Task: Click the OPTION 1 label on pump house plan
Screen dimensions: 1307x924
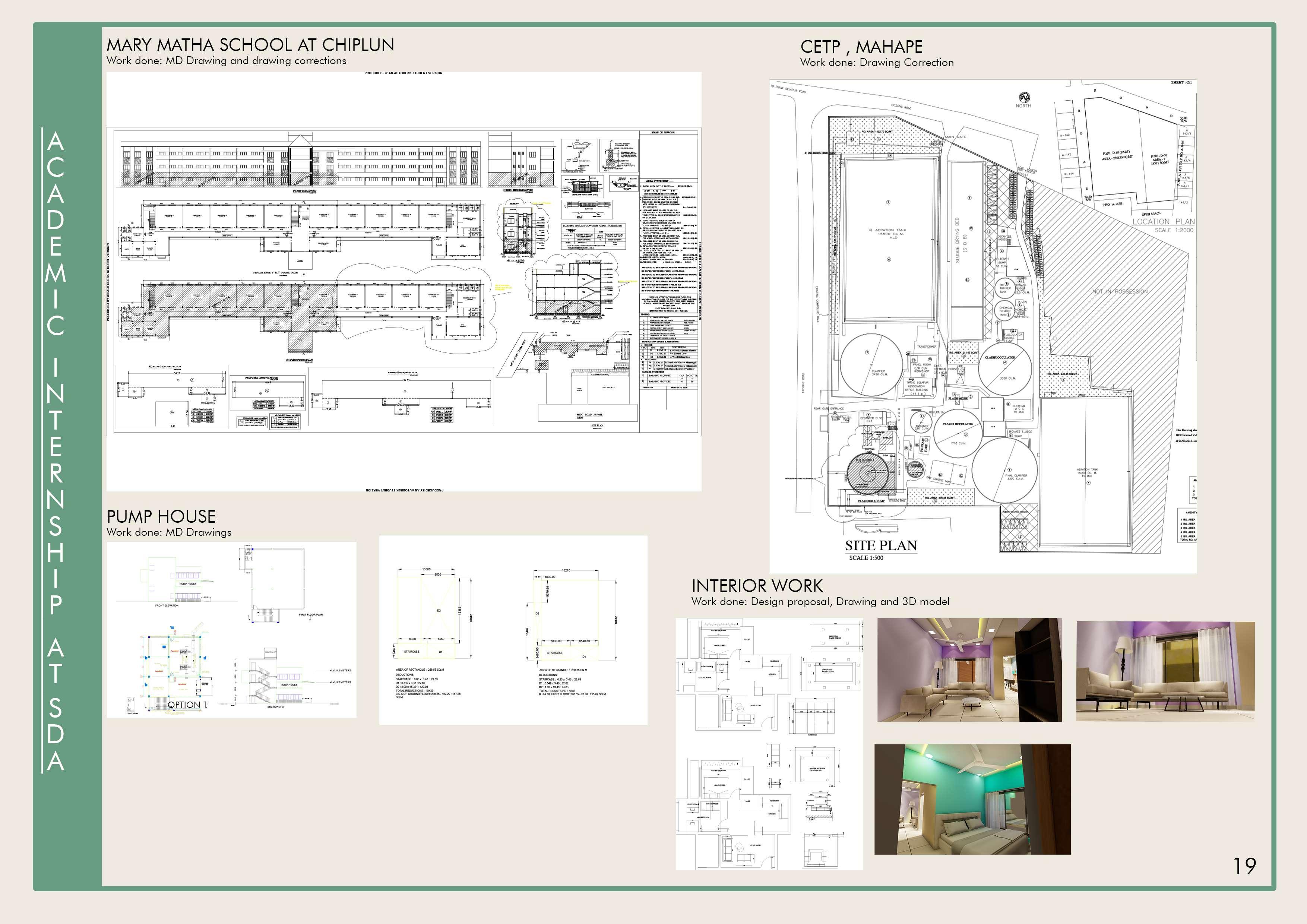Action: point(187,705)
